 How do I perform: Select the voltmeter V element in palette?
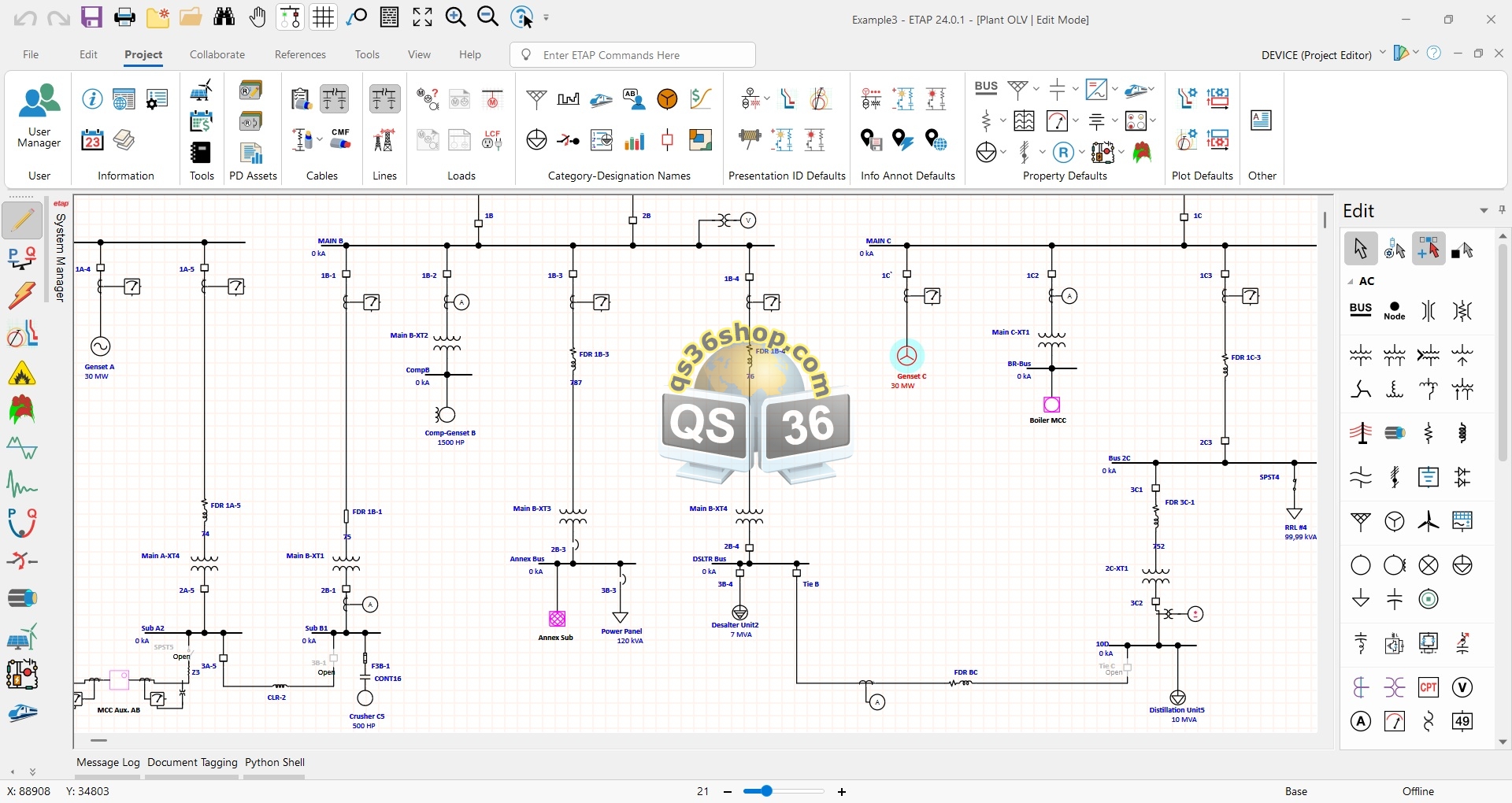pyautogui.click(x=1462, y=687)
